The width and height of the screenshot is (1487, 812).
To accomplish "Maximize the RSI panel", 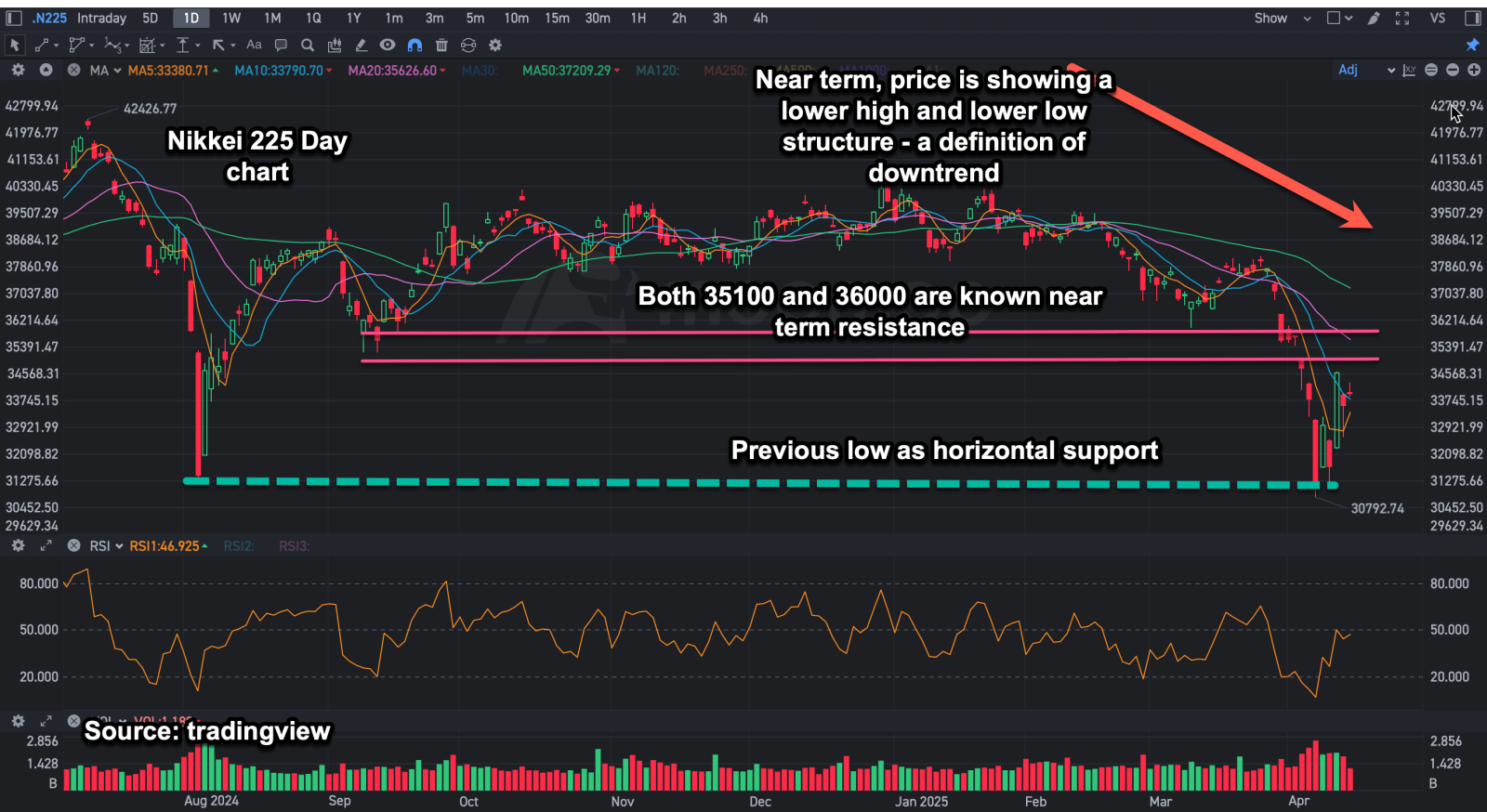I will [x=46, y=545].
